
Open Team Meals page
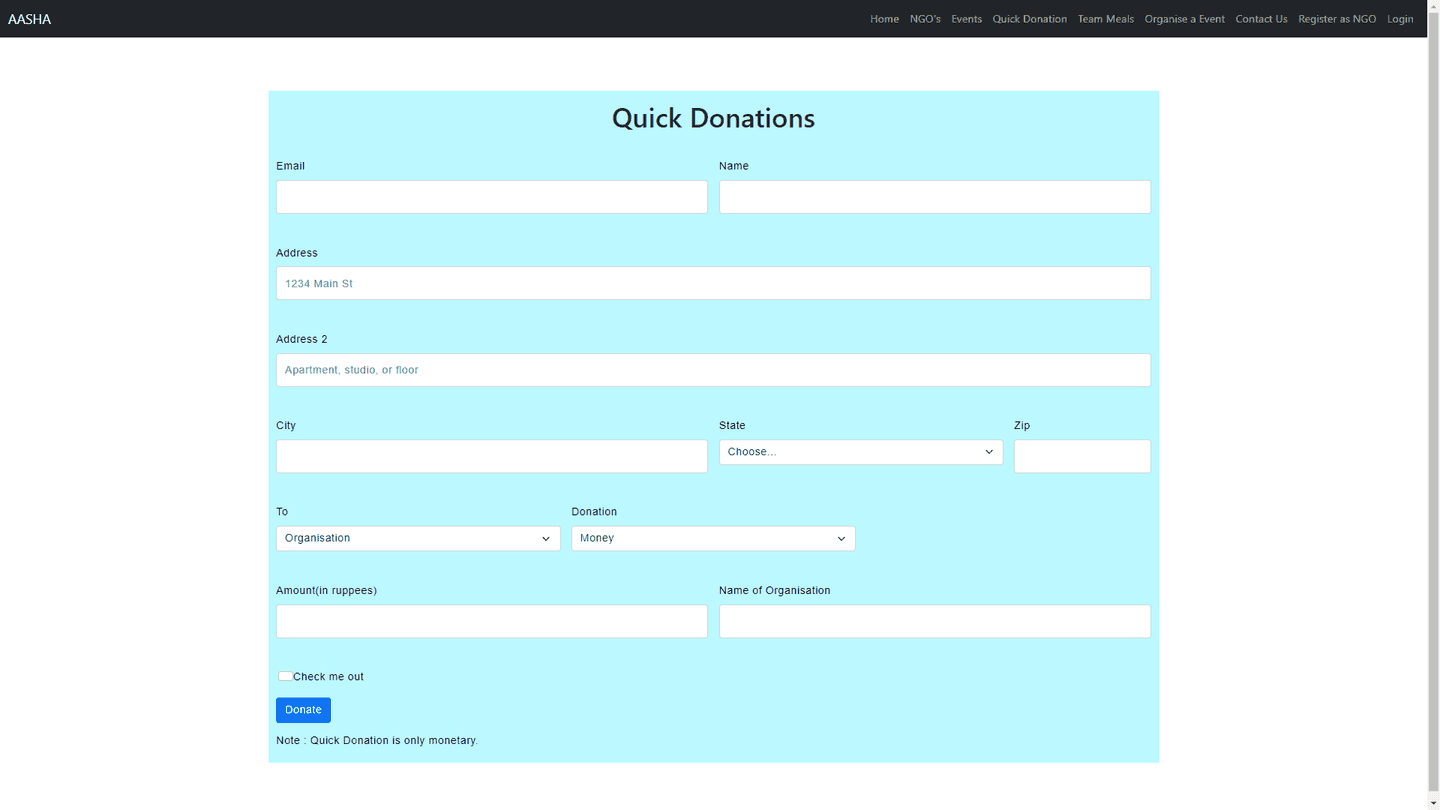(x=1105, y=19)
